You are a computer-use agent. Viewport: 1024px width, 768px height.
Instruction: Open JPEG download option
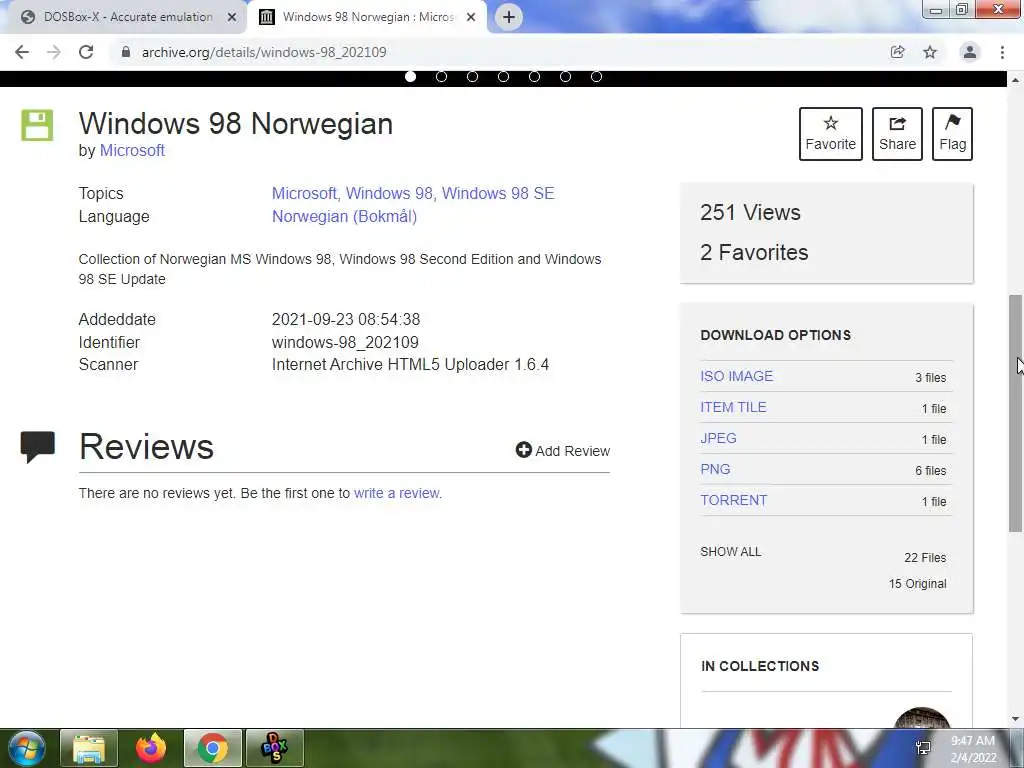coord(718,438)
